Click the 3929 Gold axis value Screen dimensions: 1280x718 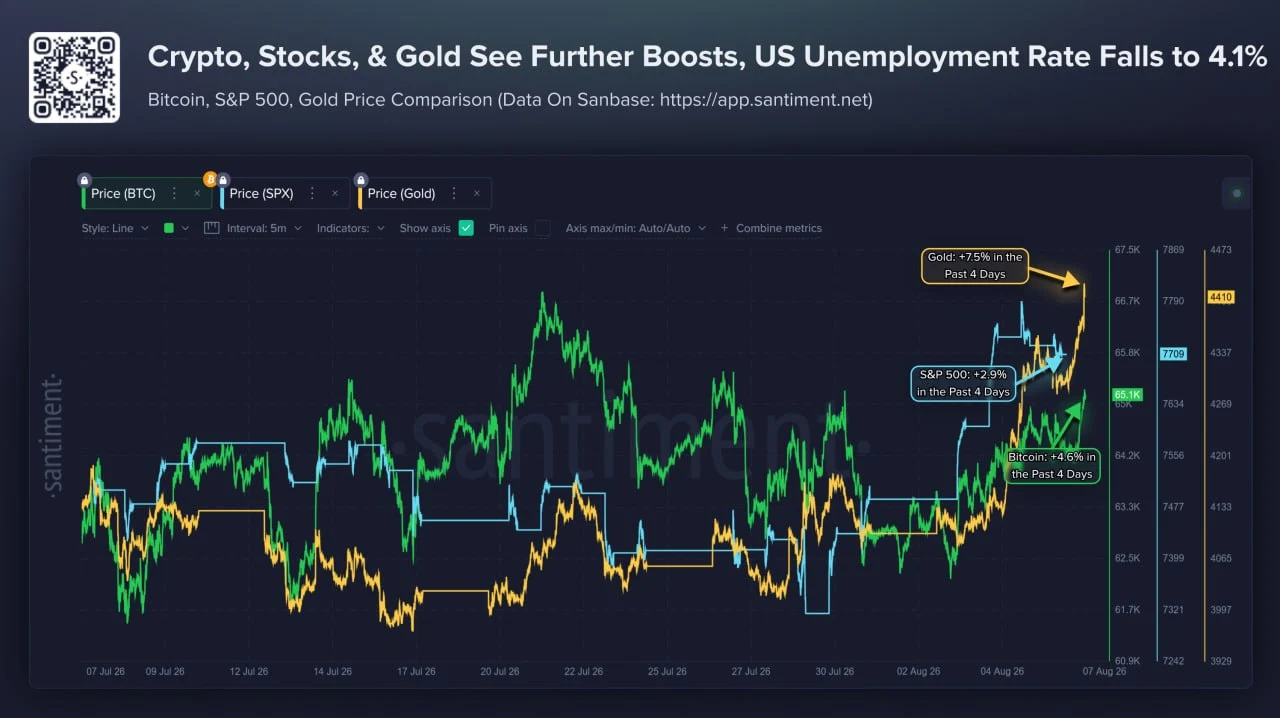(1220, 661)
